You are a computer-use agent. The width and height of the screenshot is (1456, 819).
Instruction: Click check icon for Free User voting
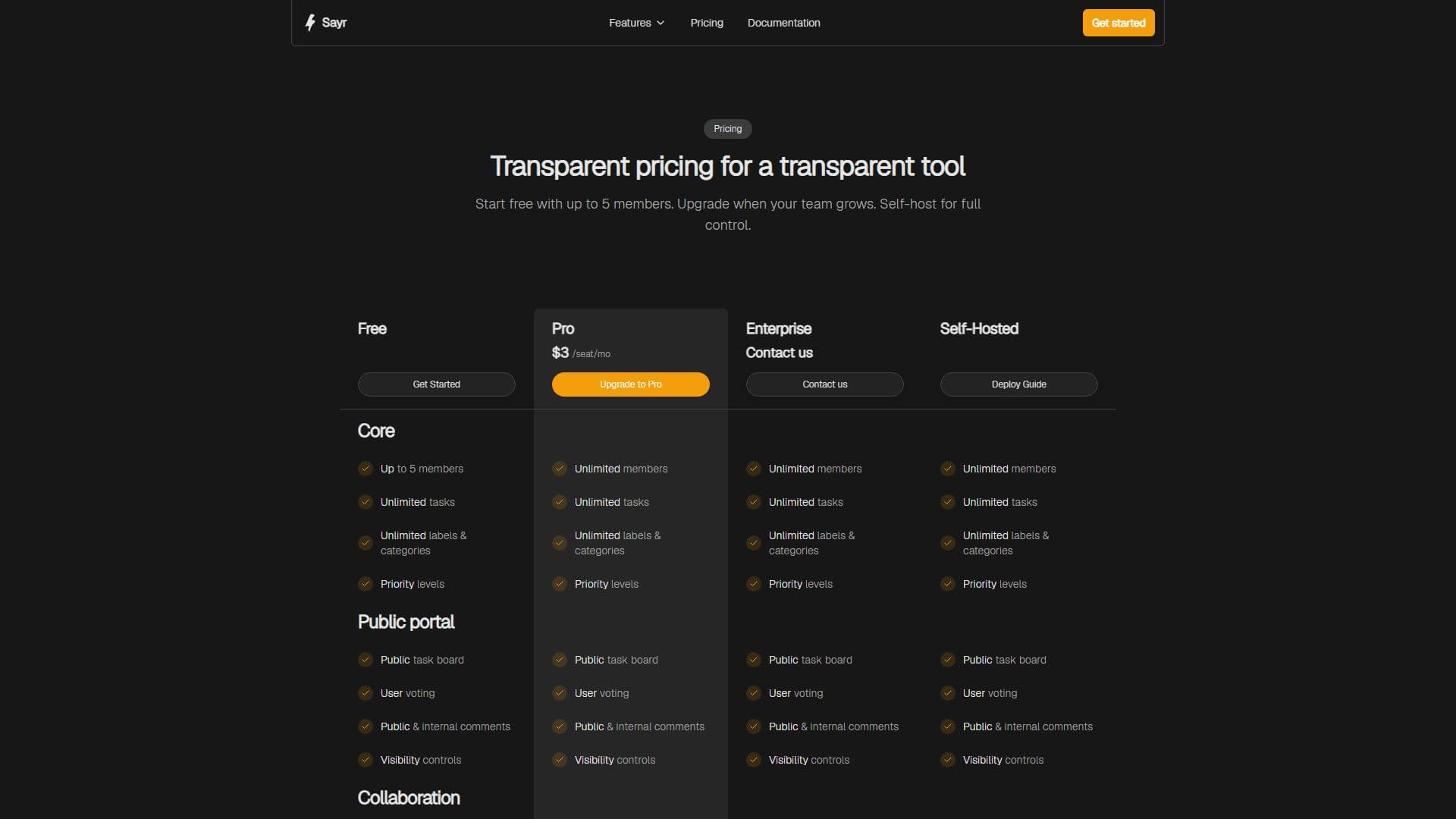[x=366, y=693]
